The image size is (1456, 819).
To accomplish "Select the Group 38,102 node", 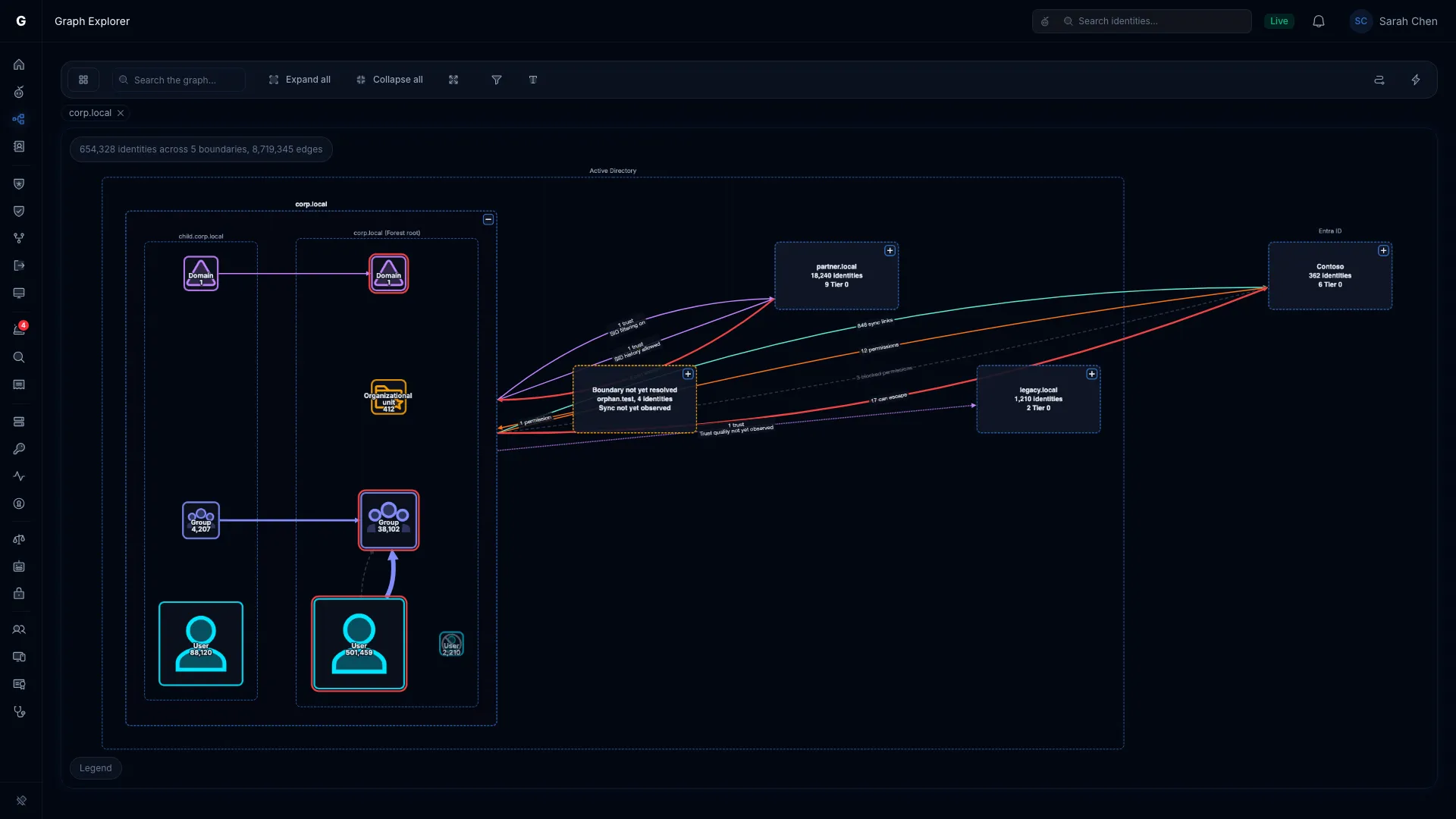I will pyautogui.click(x=389, y=520).
